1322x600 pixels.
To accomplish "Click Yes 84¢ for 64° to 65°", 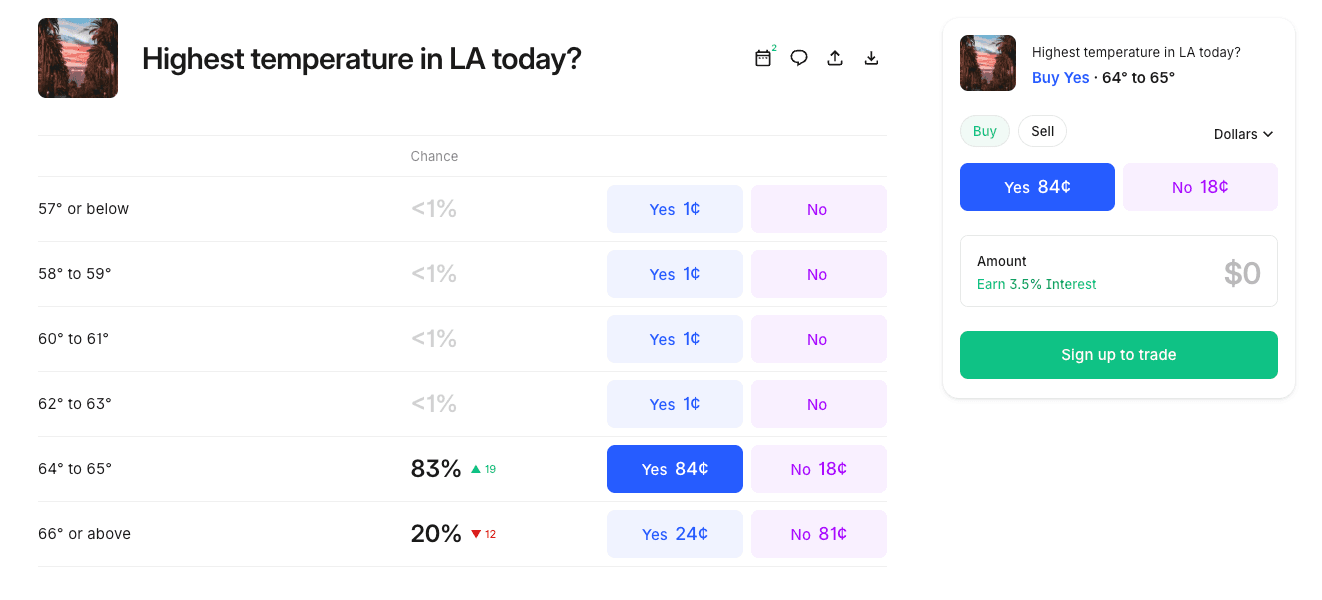I will point(674,469).
